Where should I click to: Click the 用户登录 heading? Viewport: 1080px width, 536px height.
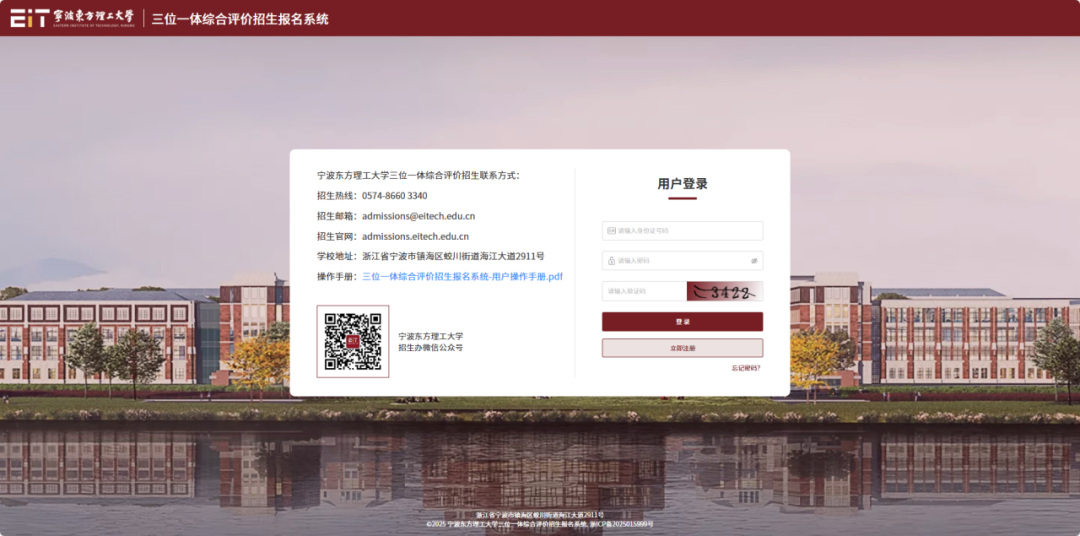point(682,184)
